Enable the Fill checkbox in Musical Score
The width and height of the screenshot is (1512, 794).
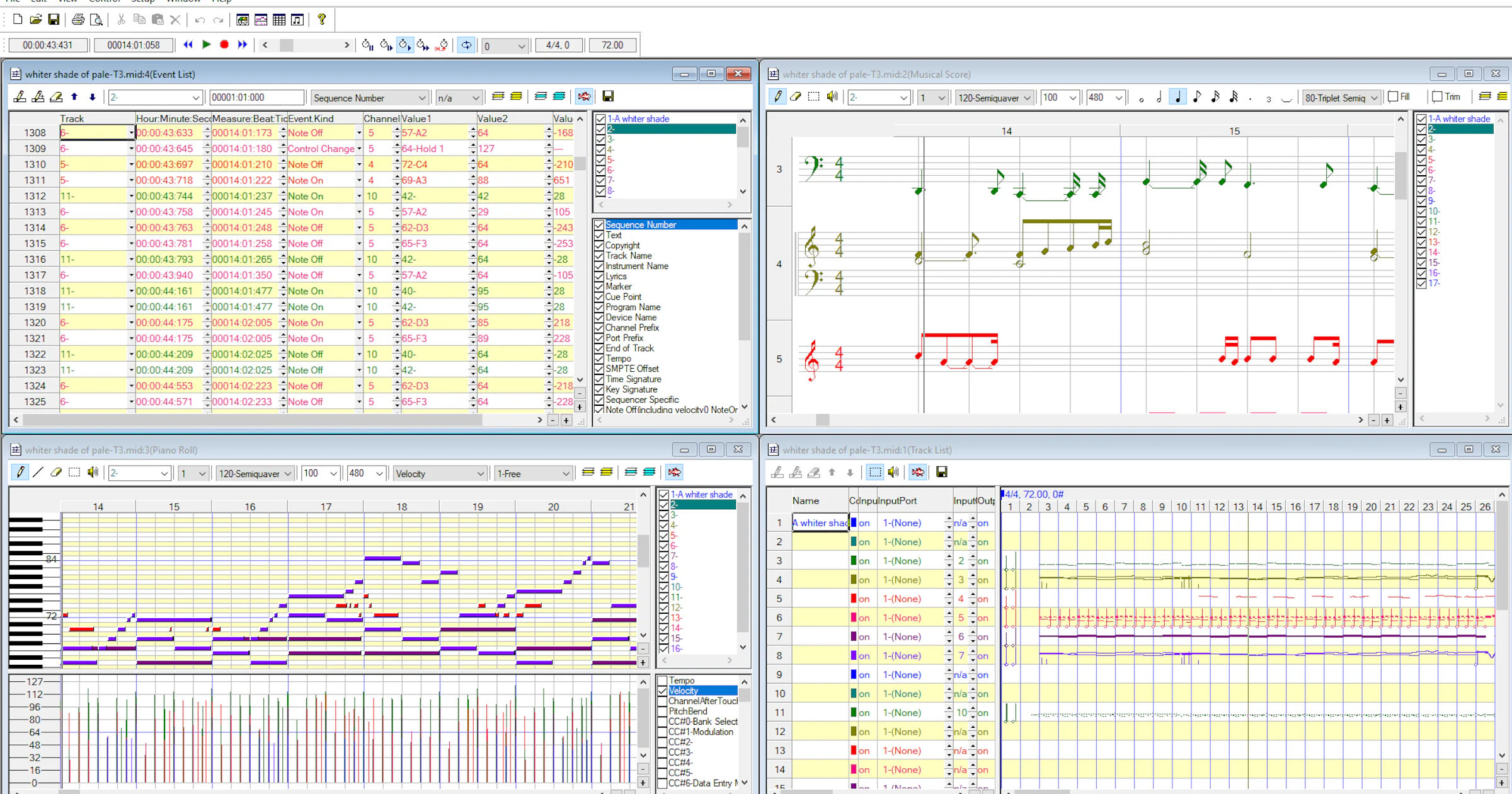1393,96
